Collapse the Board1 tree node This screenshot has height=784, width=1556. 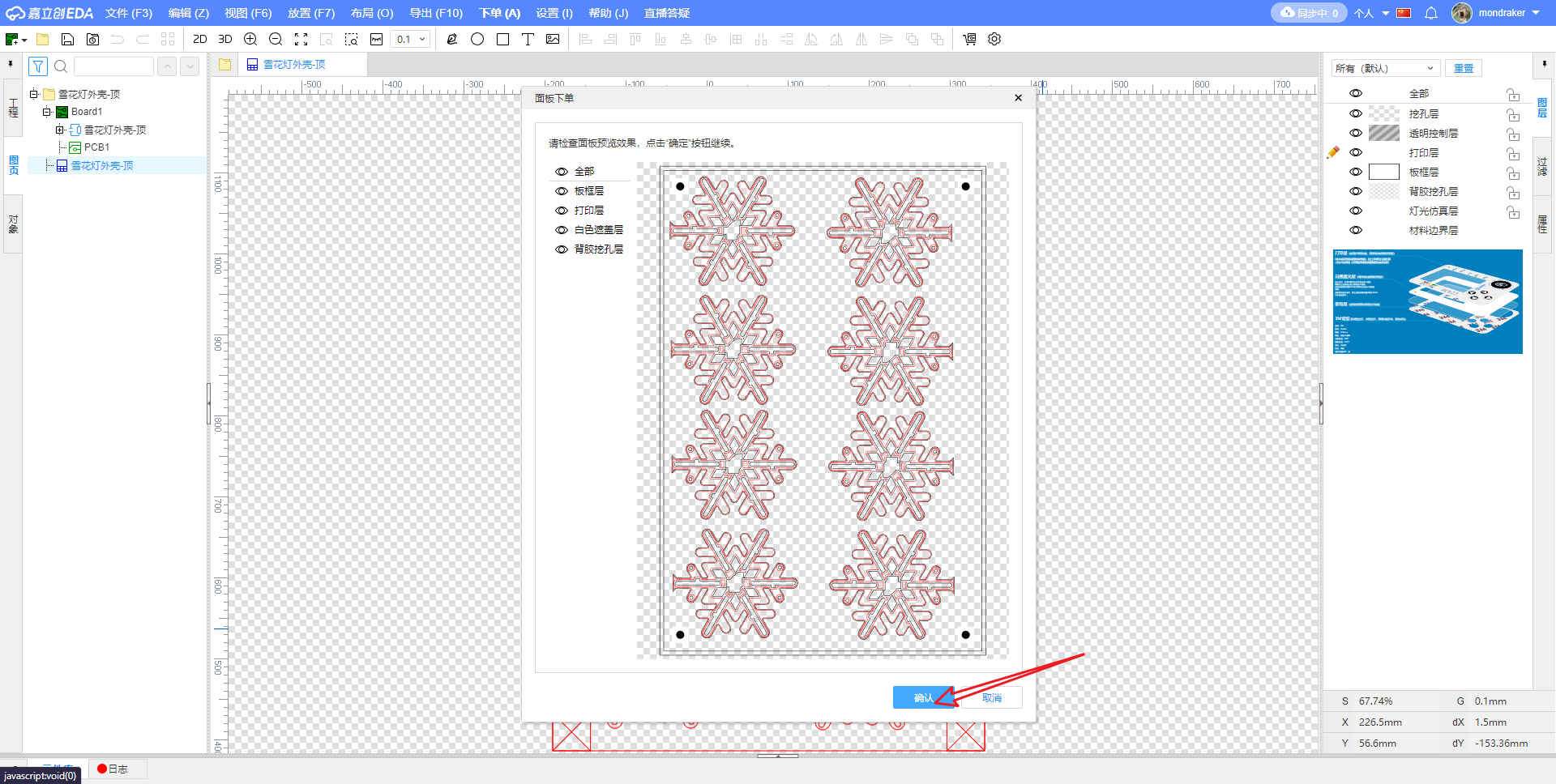tap(47, 112)
